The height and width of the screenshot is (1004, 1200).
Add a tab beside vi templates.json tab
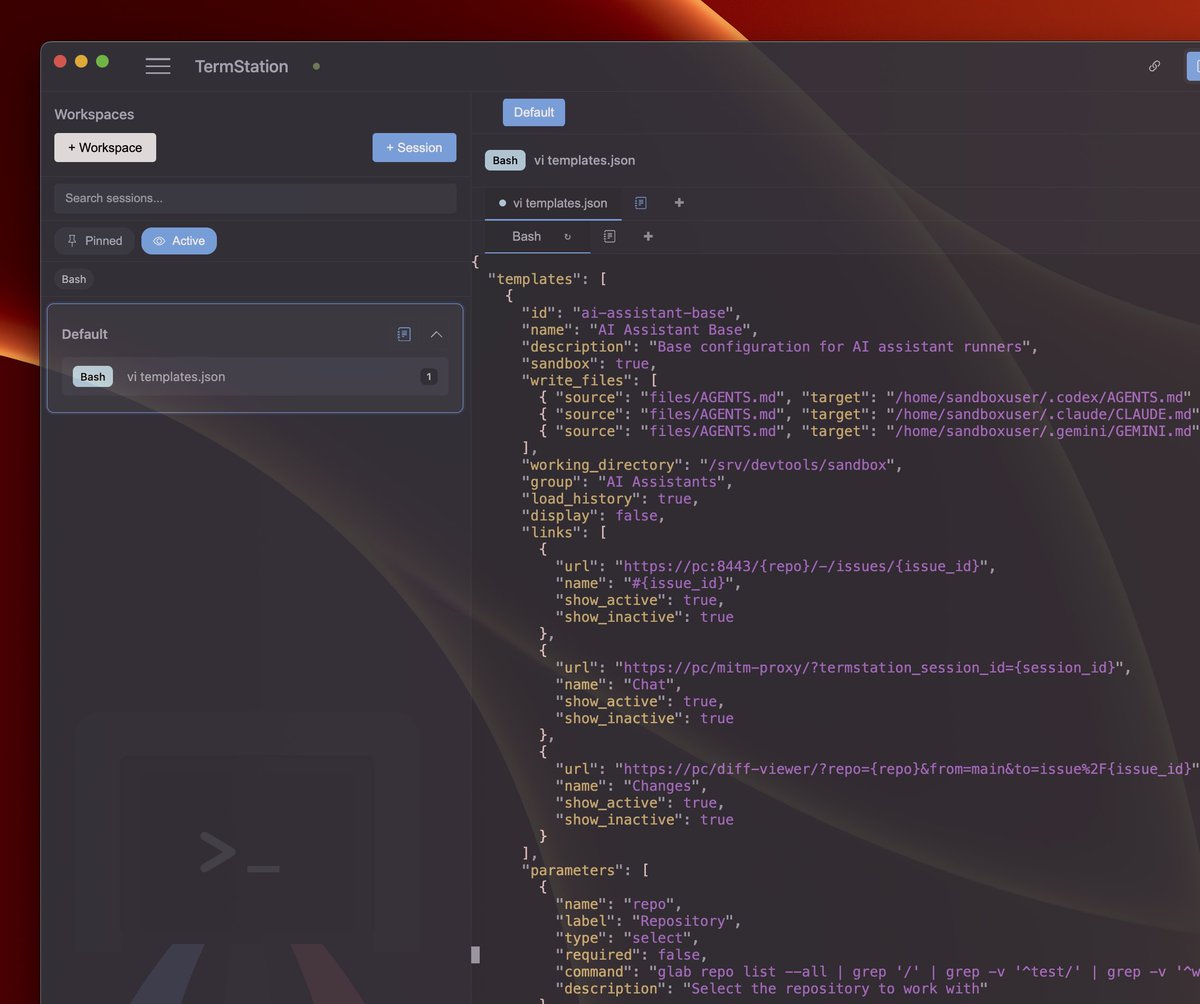coord(680,203)
